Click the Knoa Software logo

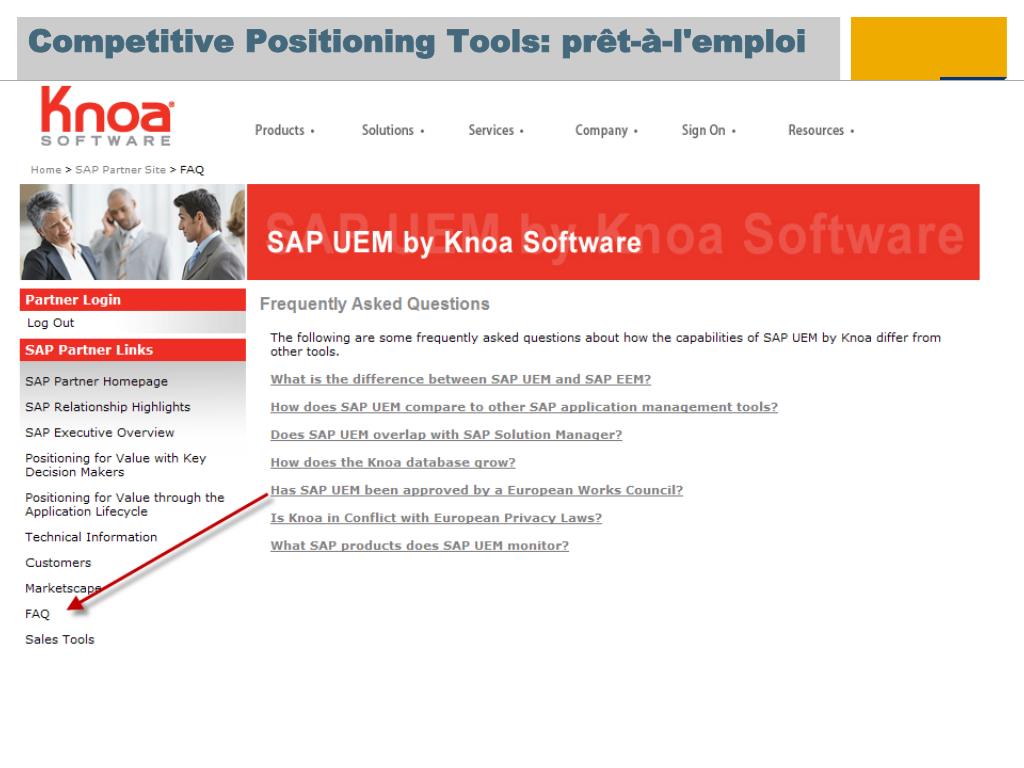[x=107, y=116]
